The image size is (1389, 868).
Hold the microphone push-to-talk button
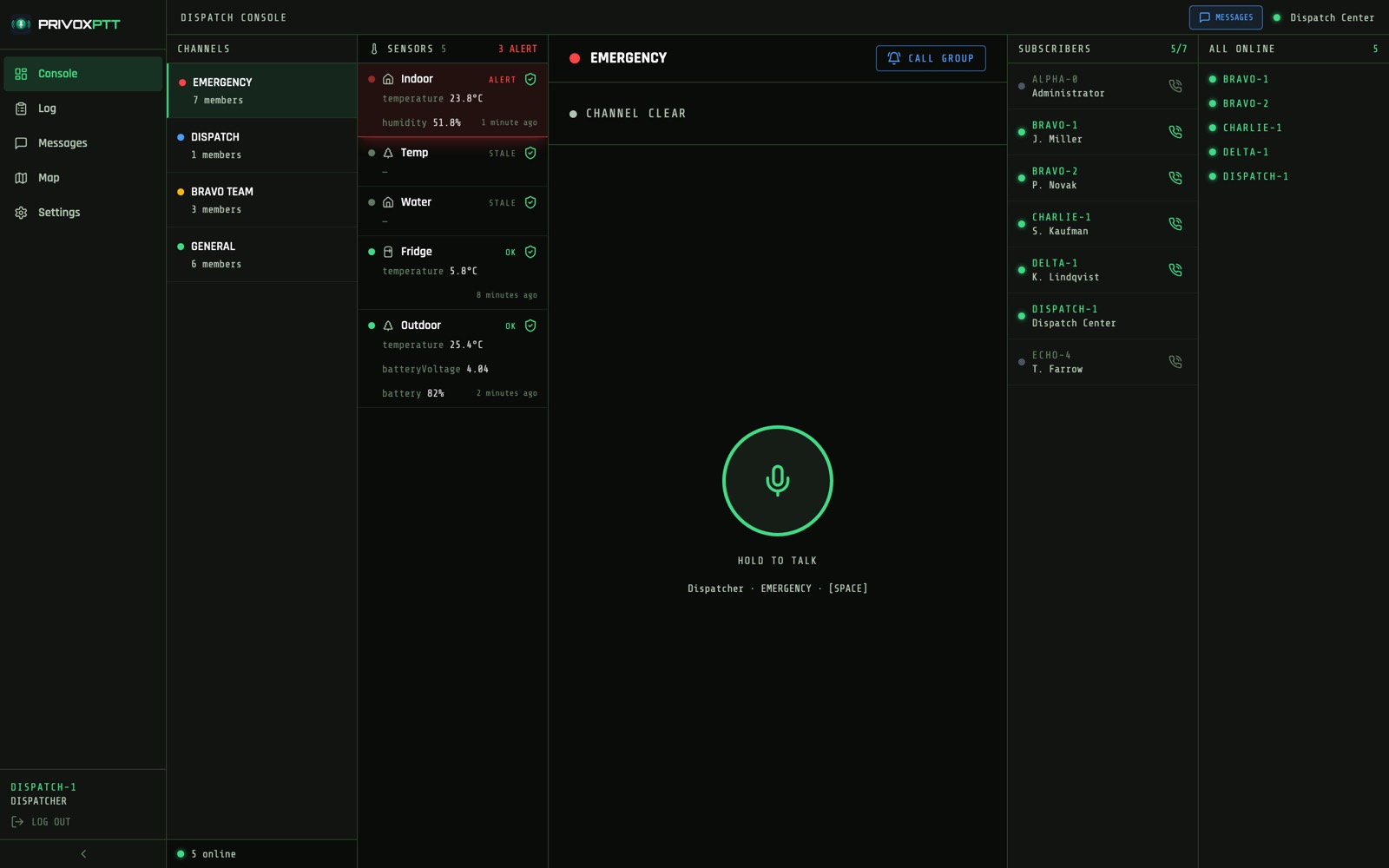click(777, 480)
